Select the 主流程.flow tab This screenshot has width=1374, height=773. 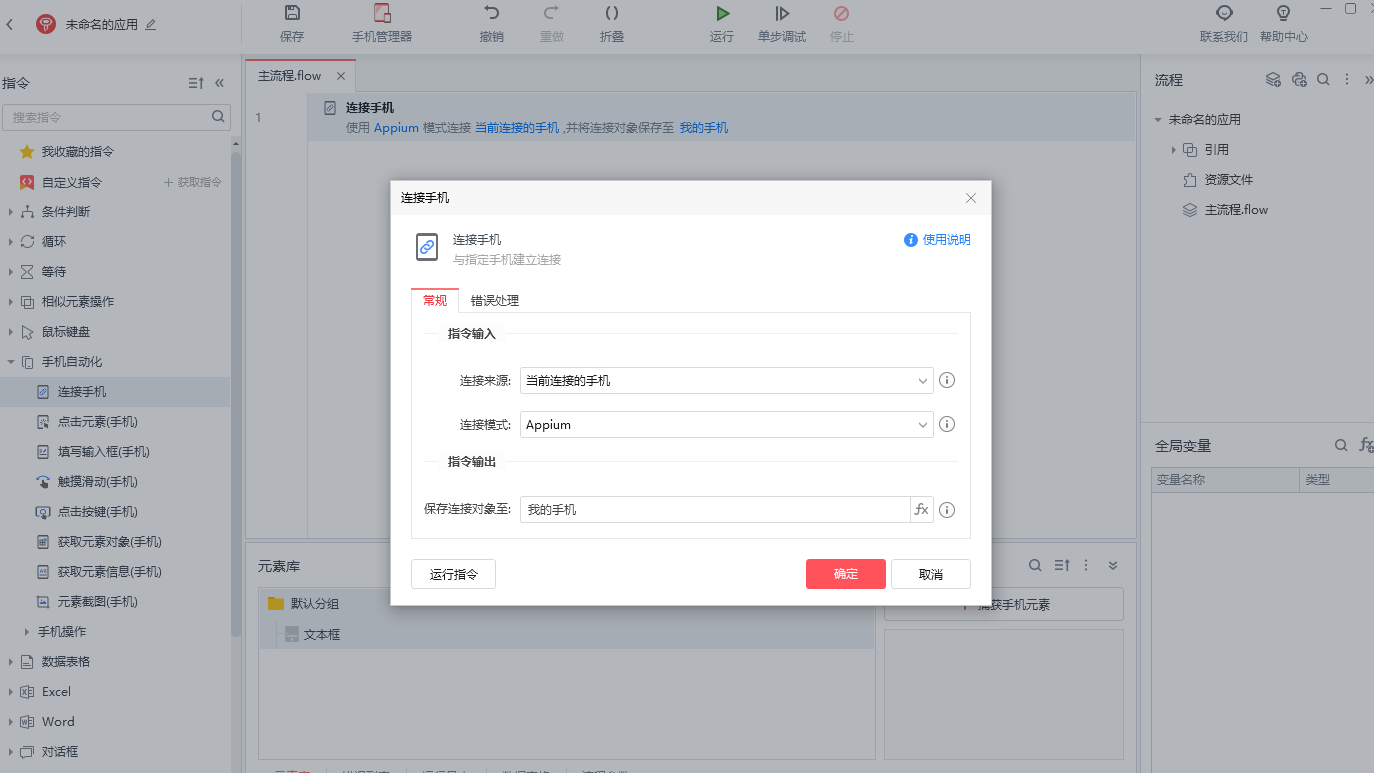point(290,76)
